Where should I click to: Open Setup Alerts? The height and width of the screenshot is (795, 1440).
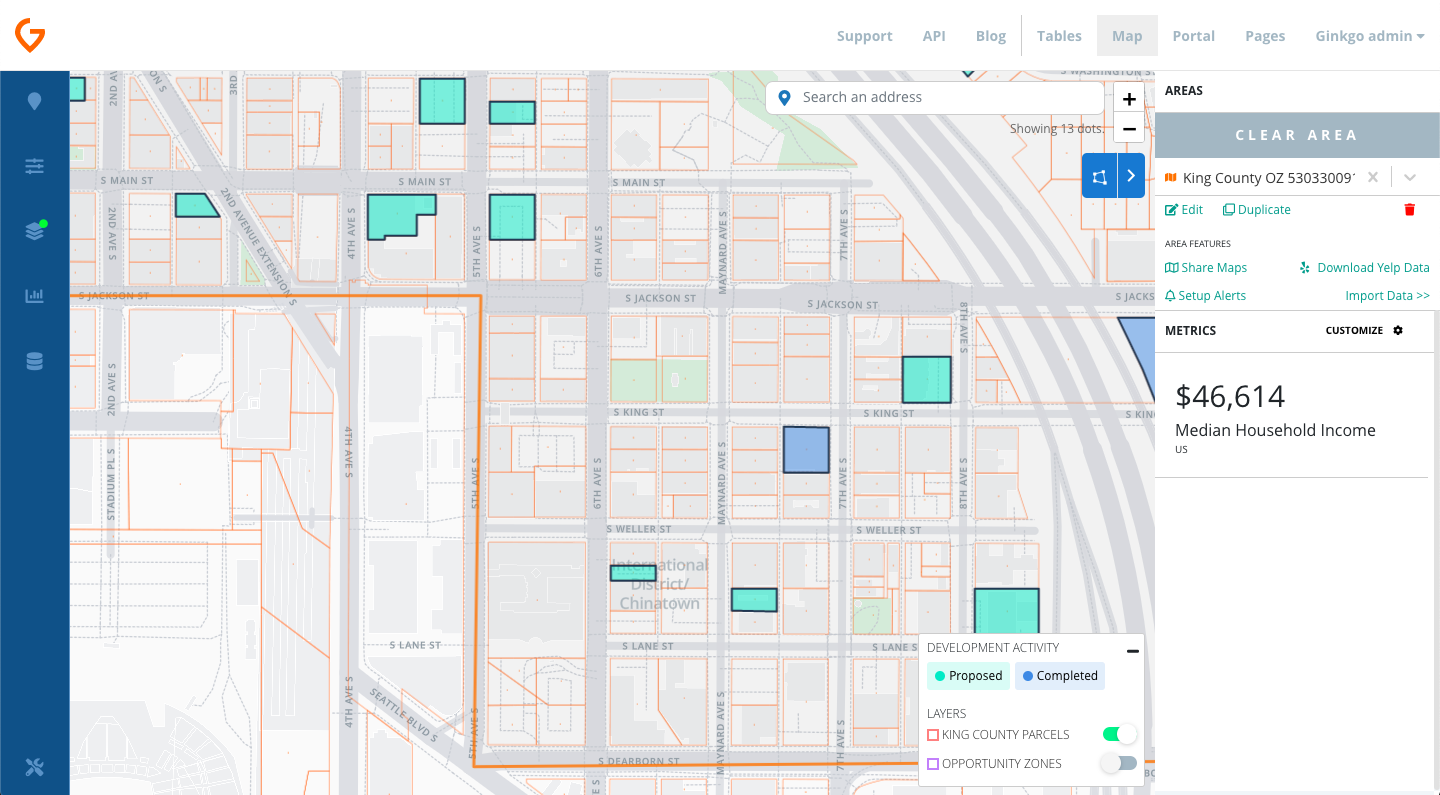coord(1205,296)
